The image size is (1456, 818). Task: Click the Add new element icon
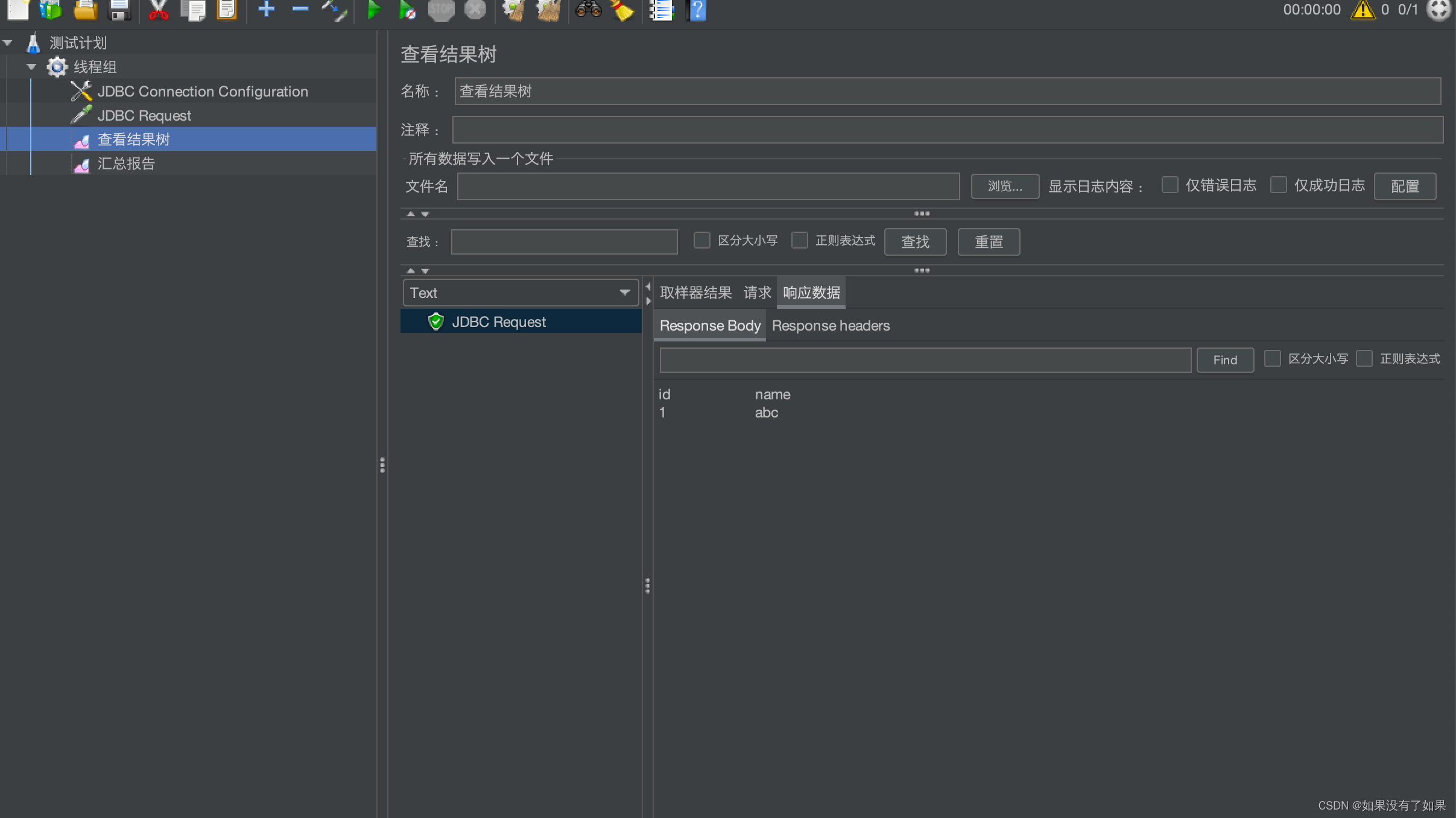265,10
